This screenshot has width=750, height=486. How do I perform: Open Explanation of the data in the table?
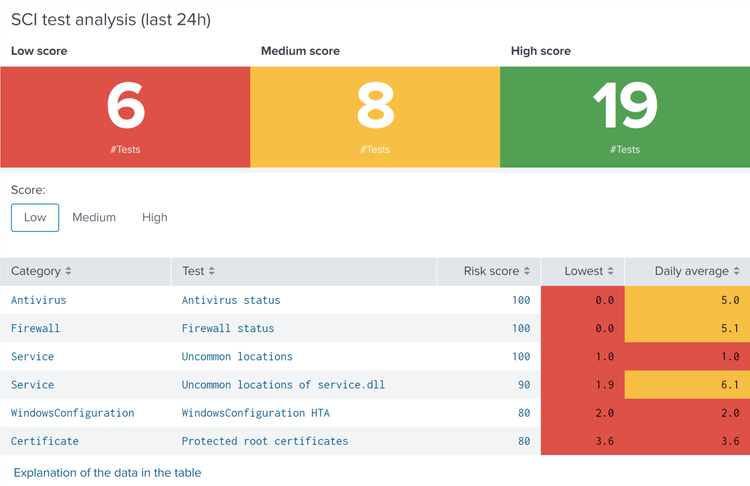tap(108, 473)
